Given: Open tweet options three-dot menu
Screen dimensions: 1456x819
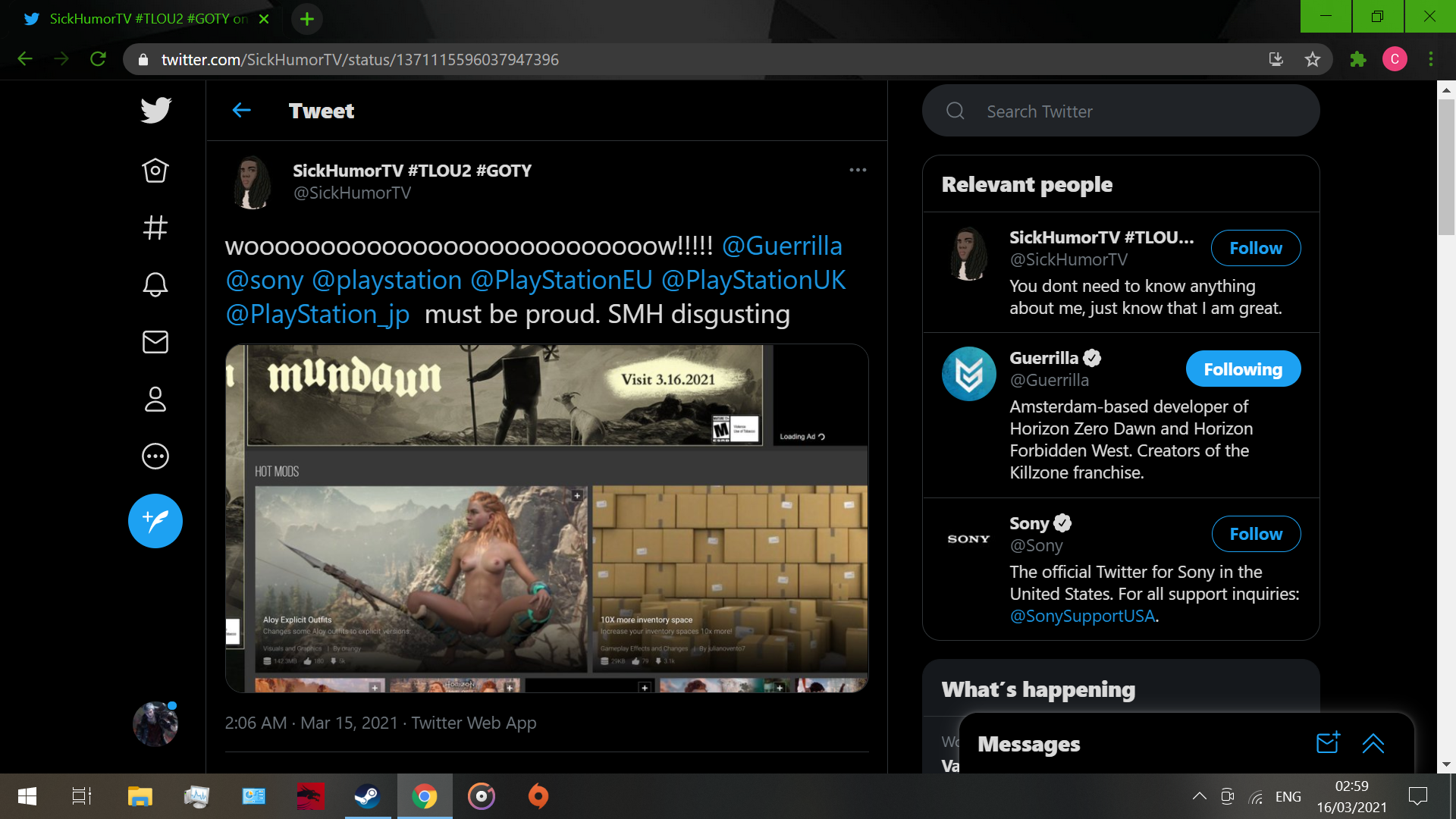Looking at the screenshot, I should tap(858, 170).
